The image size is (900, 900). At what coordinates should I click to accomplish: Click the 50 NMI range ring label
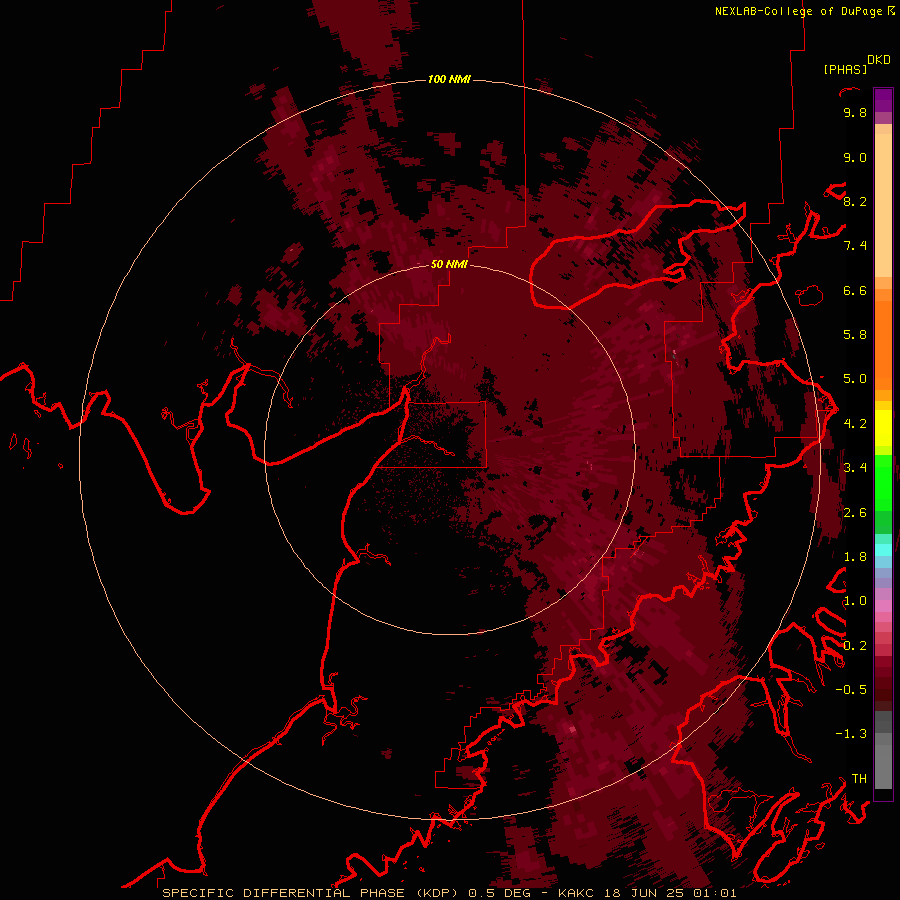(x=449, y=264)
